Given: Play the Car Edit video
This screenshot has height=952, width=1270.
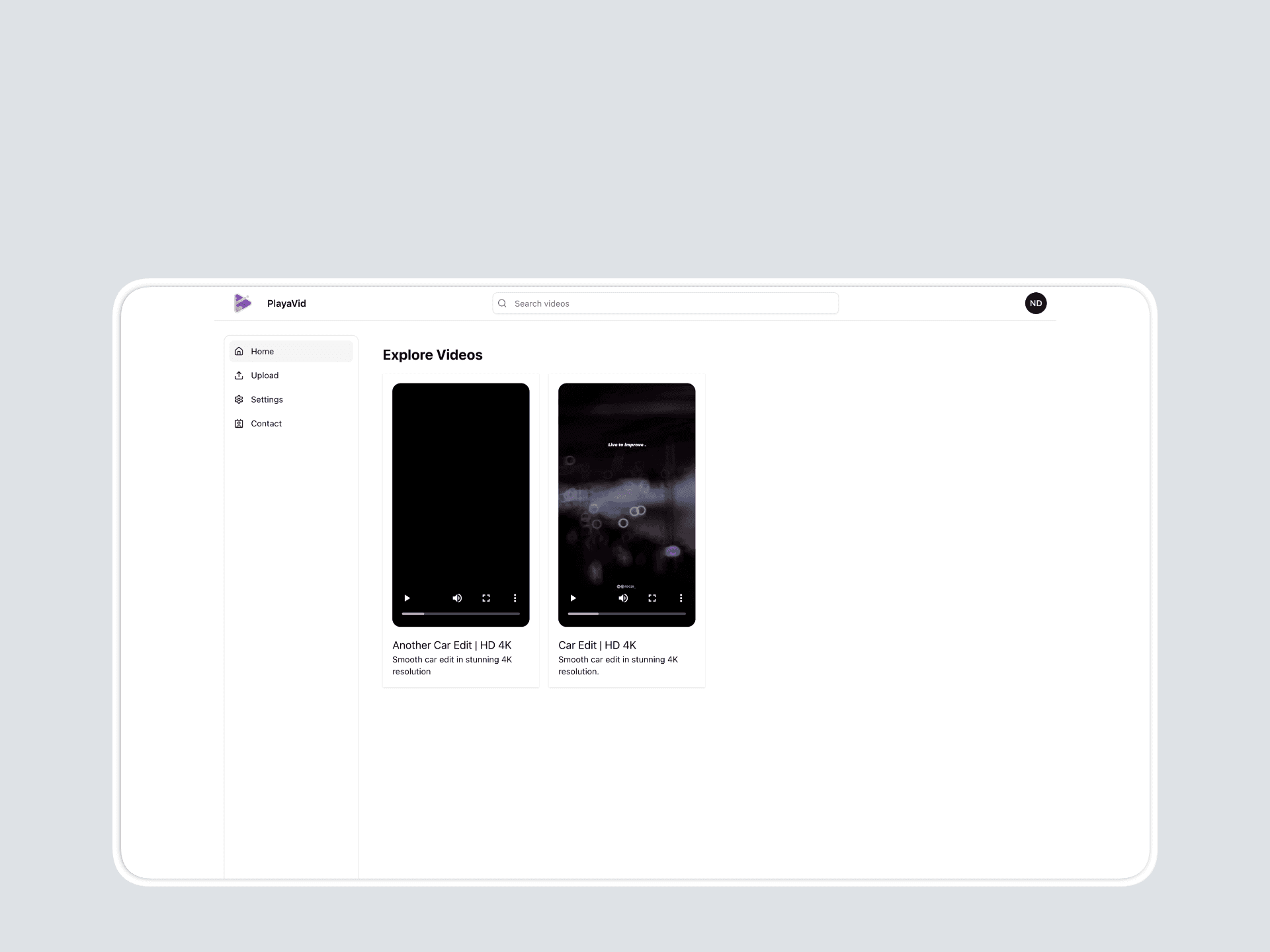Looking at the screenshot, I should pyautogui.click(x=573, y=598).
